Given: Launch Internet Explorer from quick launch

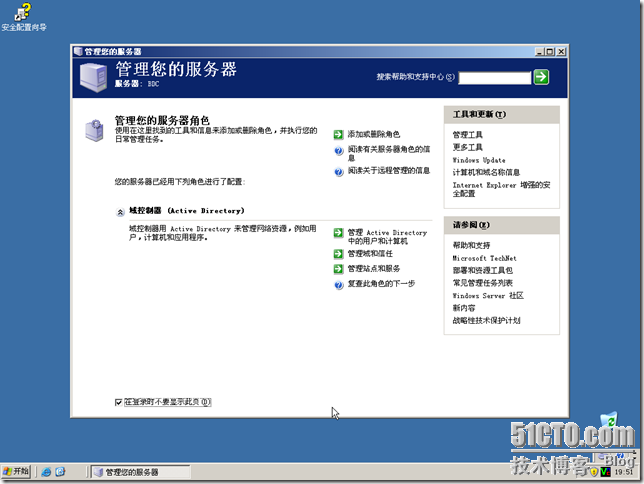Looking at the screenshot, I should click(46, 472).
